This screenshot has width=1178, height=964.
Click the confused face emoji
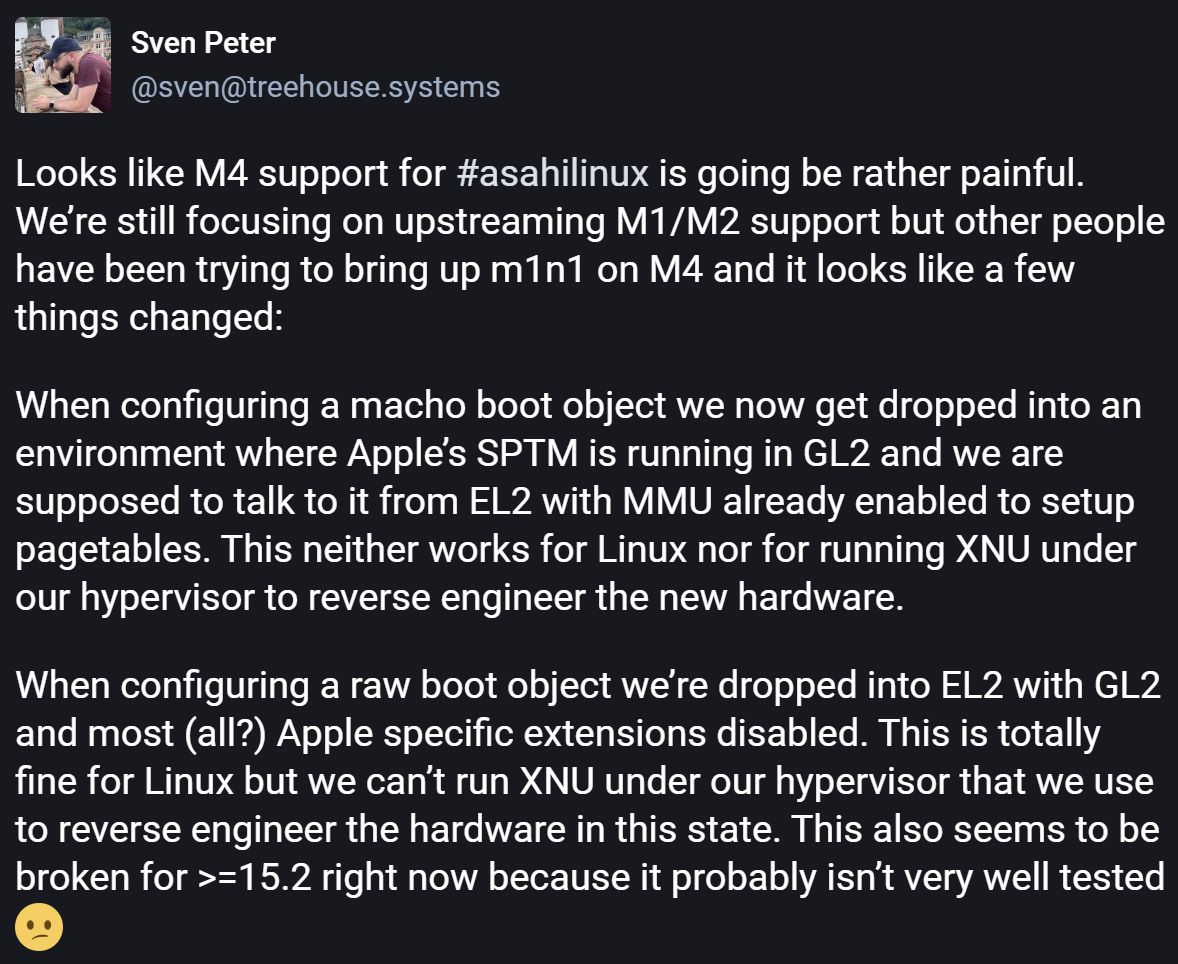tap(40, 927)
